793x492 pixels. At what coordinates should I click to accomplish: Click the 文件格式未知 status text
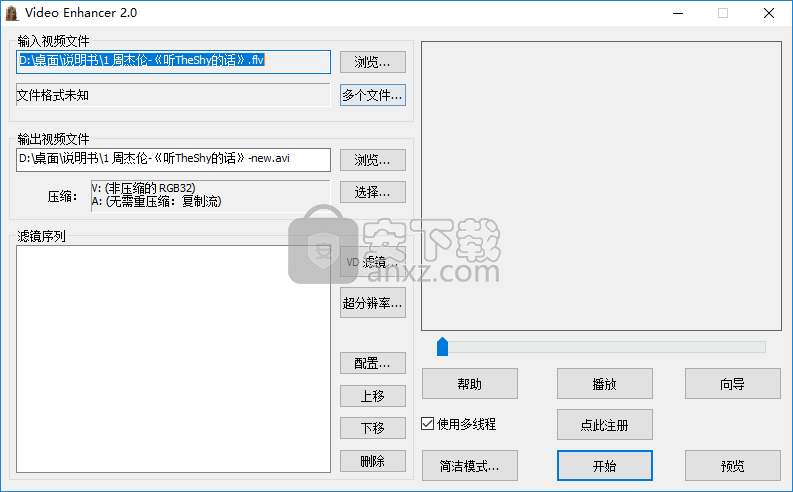click(x=53, y=95)
